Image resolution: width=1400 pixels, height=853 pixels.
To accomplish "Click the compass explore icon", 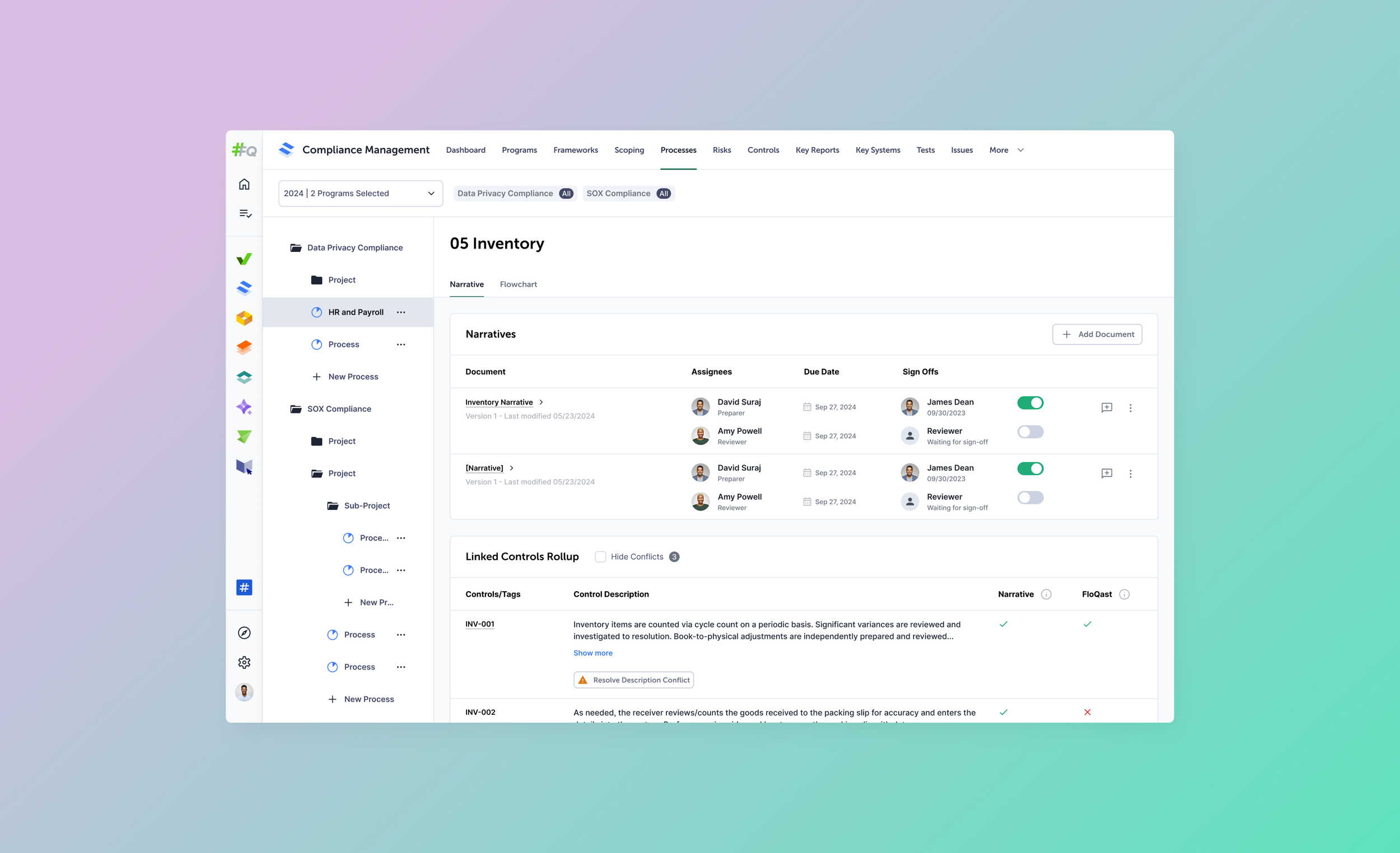I will (x=244, y=632).
